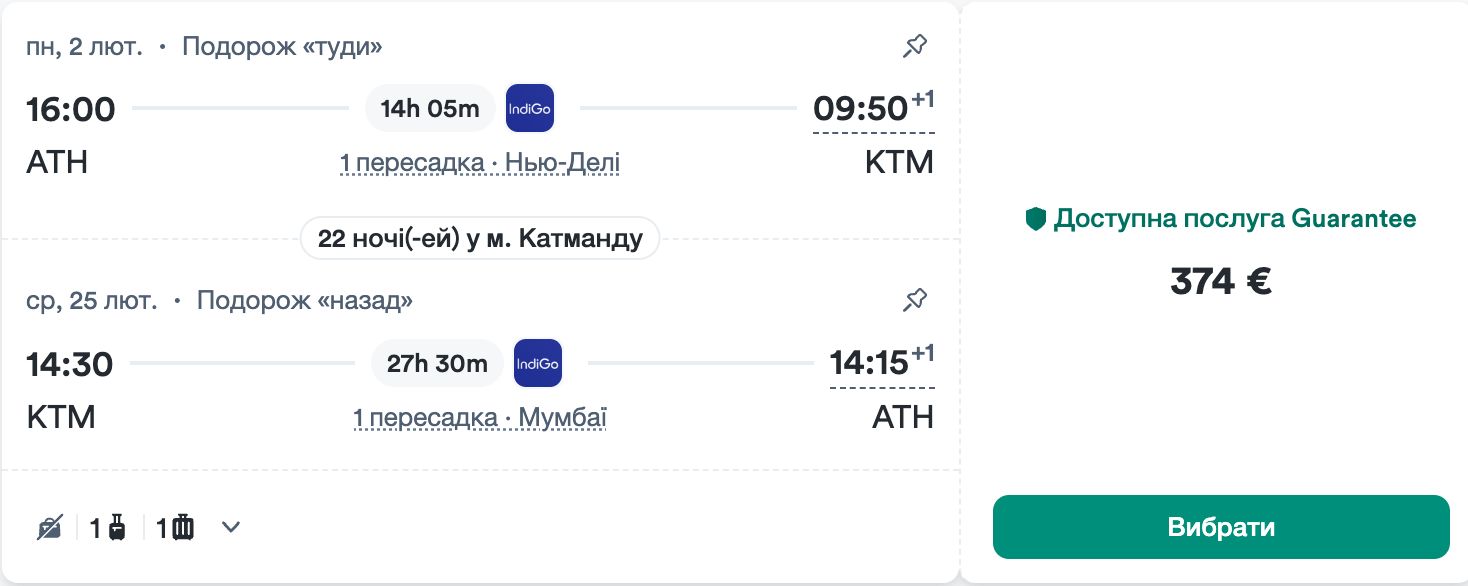Click the green Guarantee shield icon
This screenshot has height=586, width=1468.
click(1036, 219)
